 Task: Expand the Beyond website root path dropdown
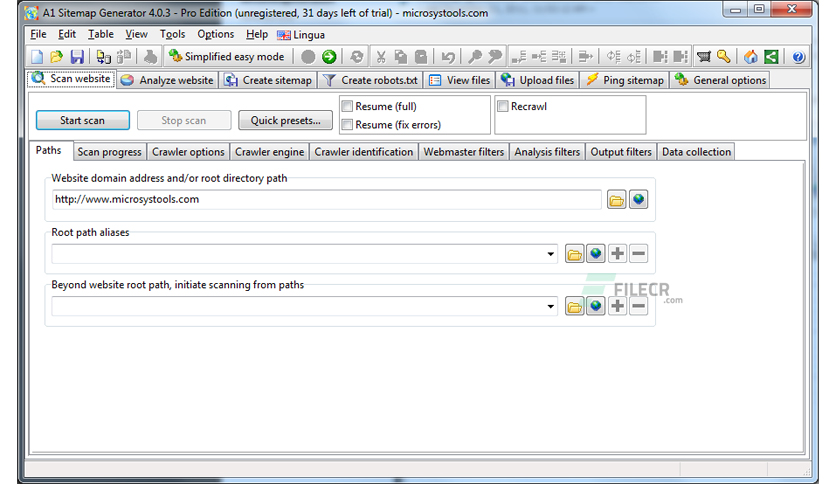[x=551, y=307]
